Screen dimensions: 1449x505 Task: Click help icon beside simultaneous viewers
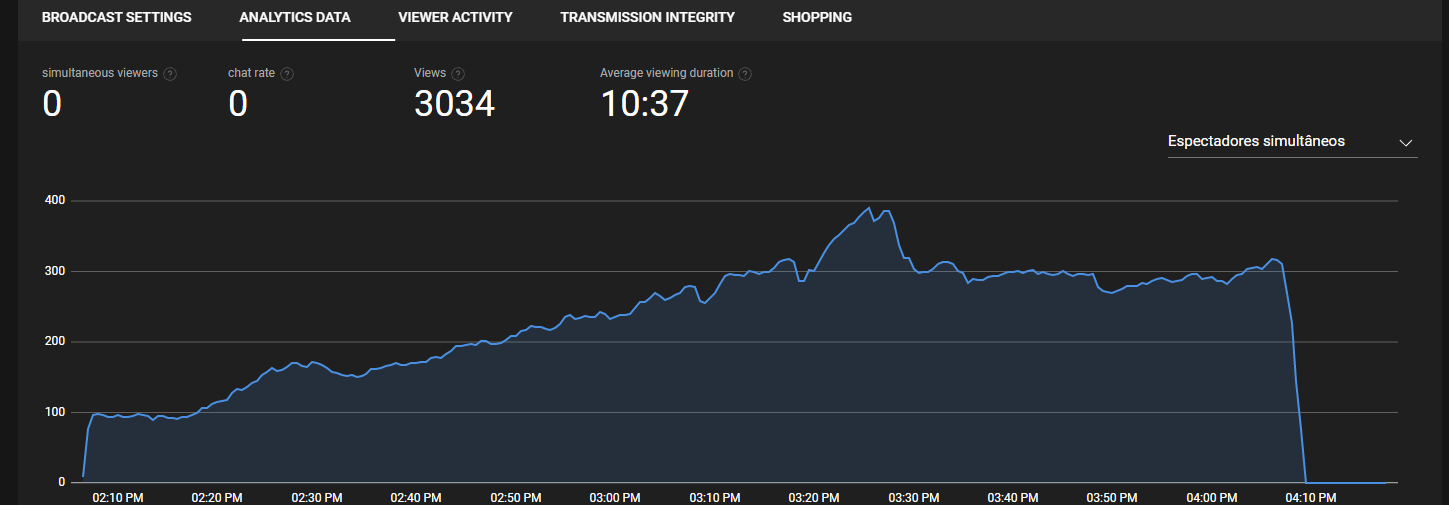170,74
